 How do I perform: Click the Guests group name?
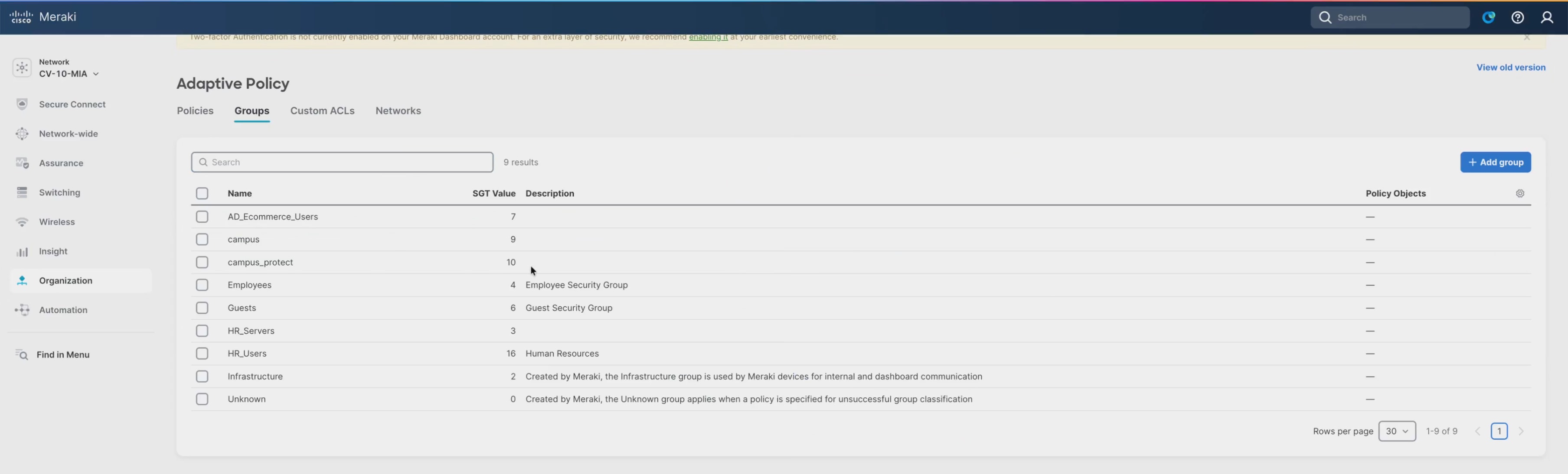242,308
